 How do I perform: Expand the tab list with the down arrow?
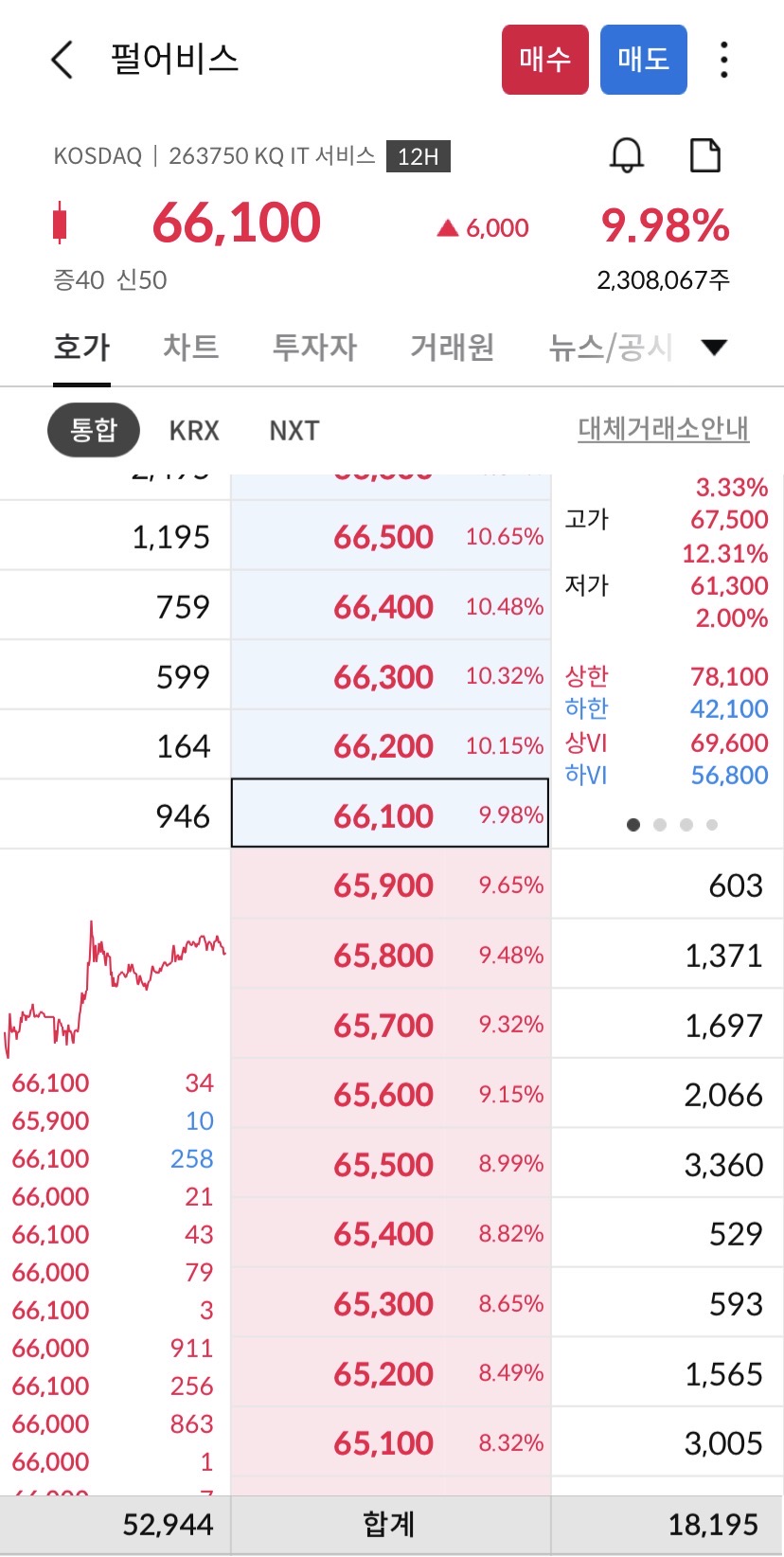(x=715, y=348)
